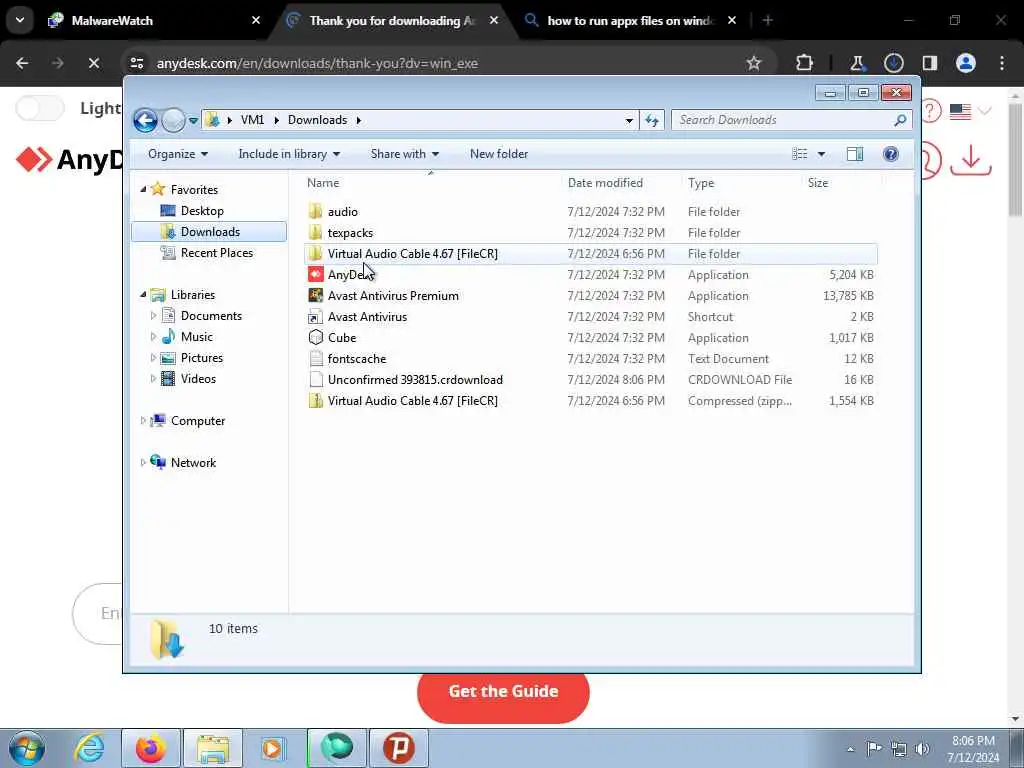Switch to the MalwareWatch browser tab
The height and width of the screenshot is (768, 1024).
click(153, 21)
